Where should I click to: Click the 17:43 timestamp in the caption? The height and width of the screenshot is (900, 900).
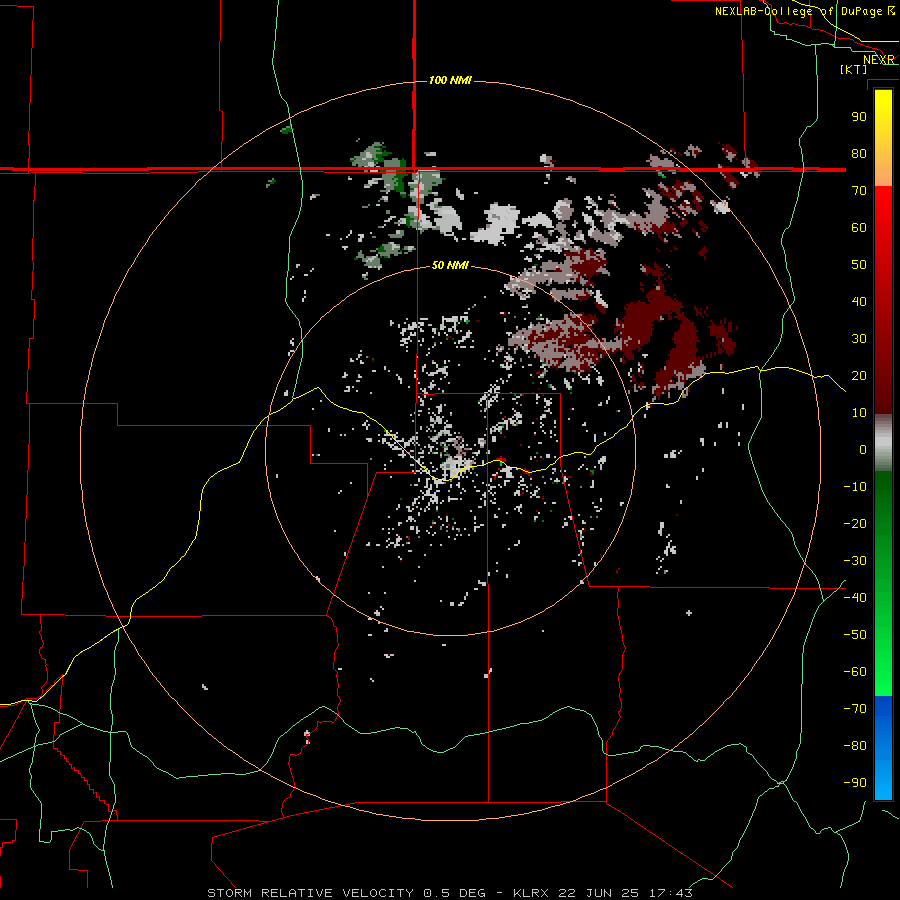[671, 893]
